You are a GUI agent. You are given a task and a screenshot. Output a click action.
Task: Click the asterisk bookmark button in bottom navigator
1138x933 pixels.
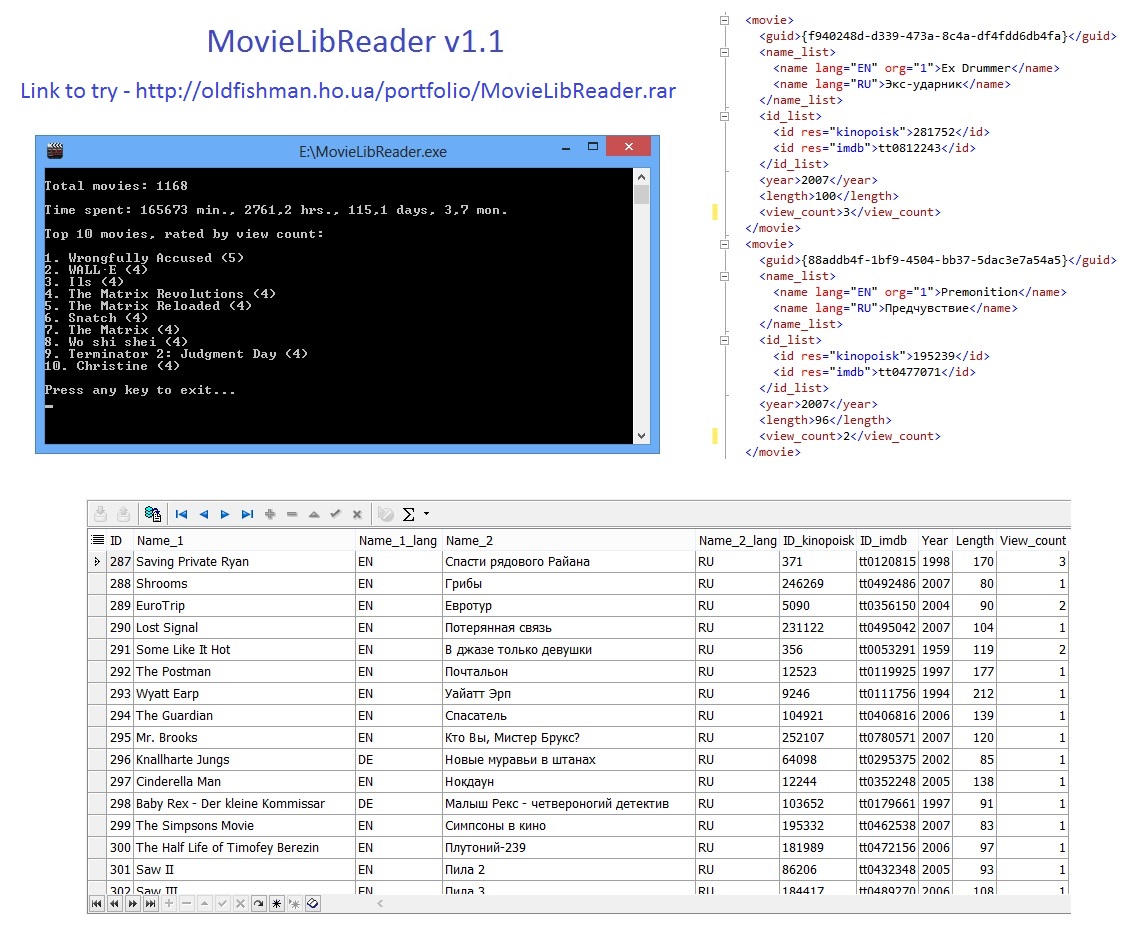pos(276,904)
